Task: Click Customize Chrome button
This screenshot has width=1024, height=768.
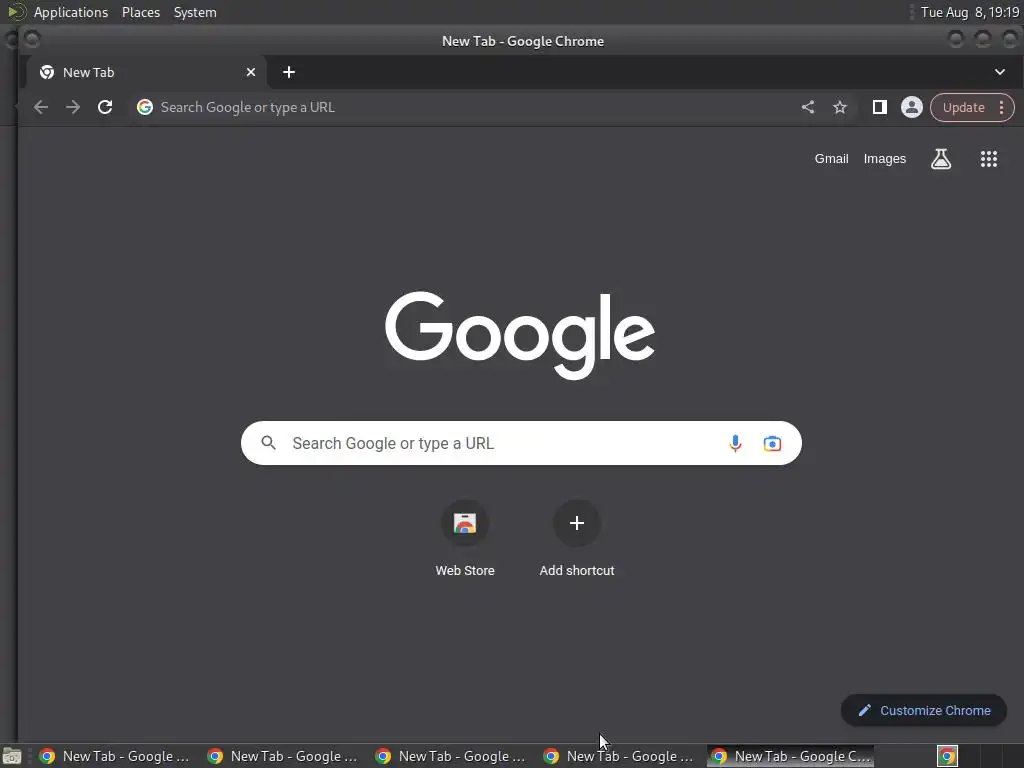Action: pyautogui.click(x=923, y=711)
